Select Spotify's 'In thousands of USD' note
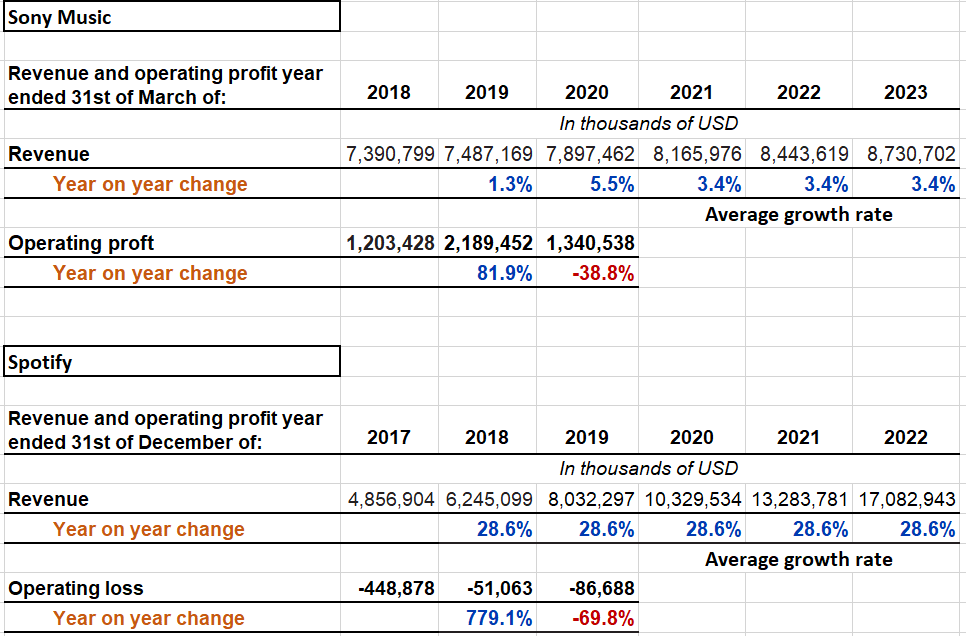 648,468
